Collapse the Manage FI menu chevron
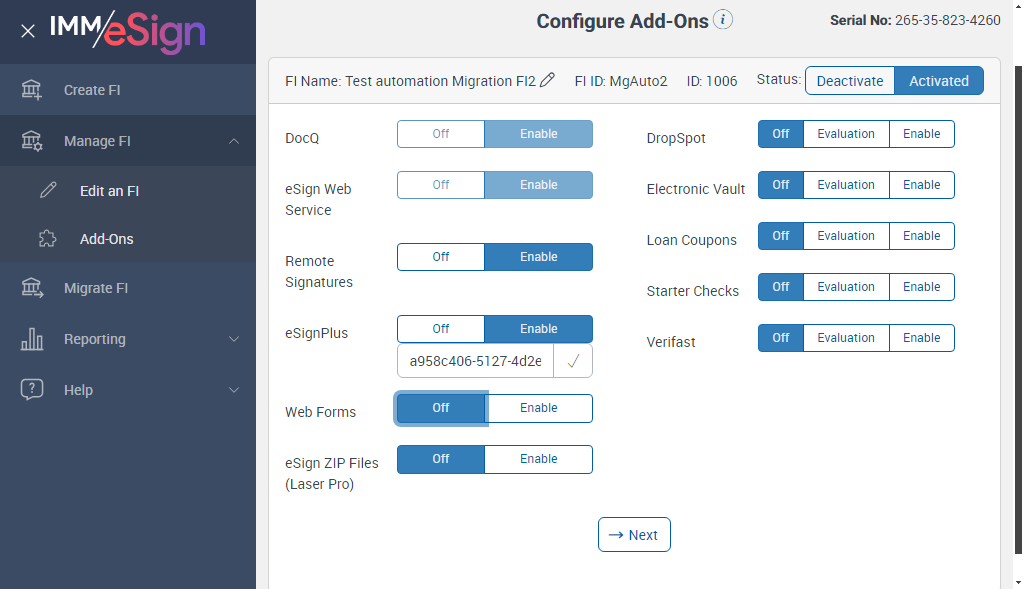The height and width of the screenshot is (589, 1024). pyautogui.click(x=234, y=141)
